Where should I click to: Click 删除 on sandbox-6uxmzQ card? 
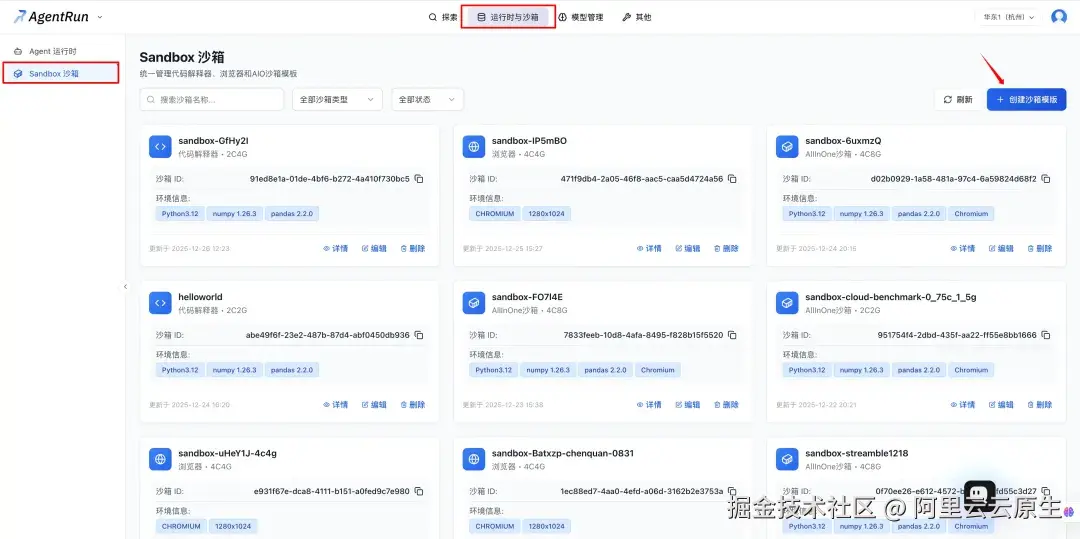pos(1039,249)
